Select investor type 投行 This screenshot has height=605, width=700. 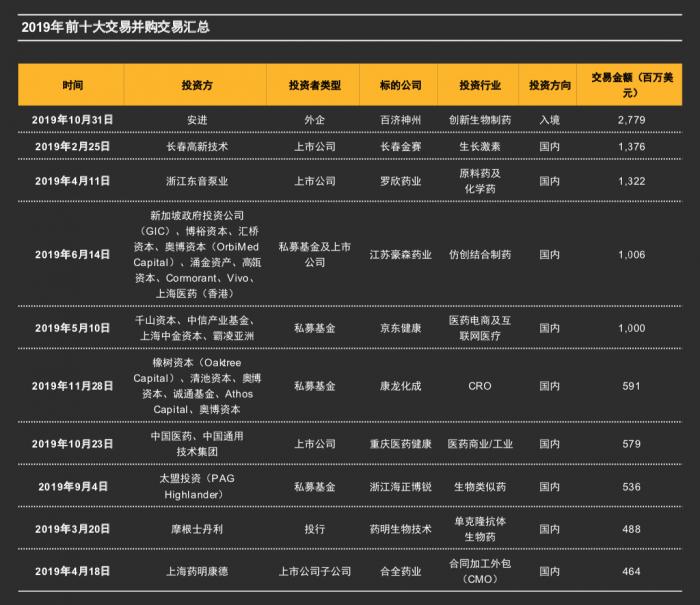[x=315, y=529]
